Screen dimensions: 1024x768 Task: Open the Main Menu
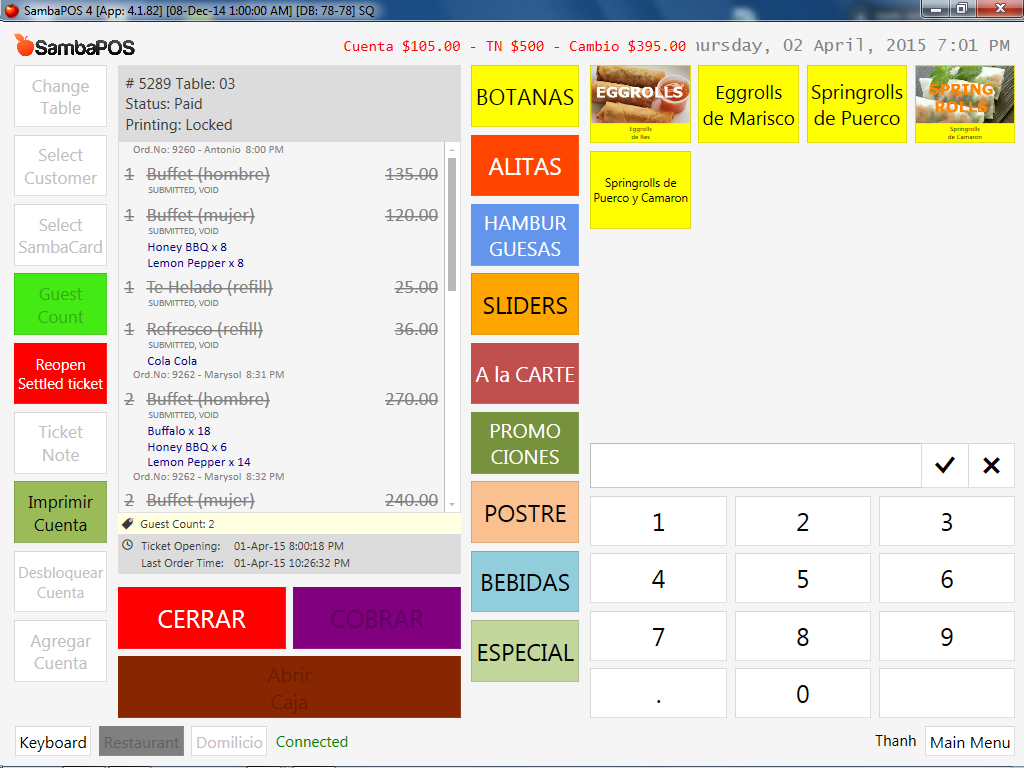[x=969, y=742]
